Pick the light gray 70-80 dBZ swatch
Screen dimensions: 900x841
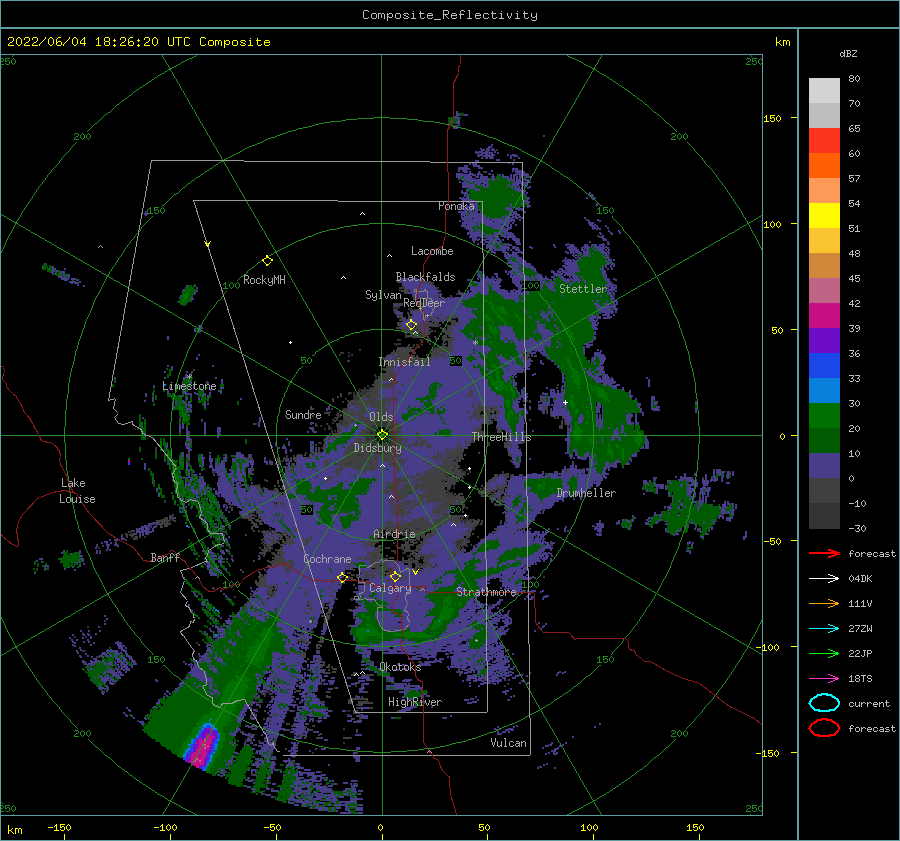click(824, 91)
